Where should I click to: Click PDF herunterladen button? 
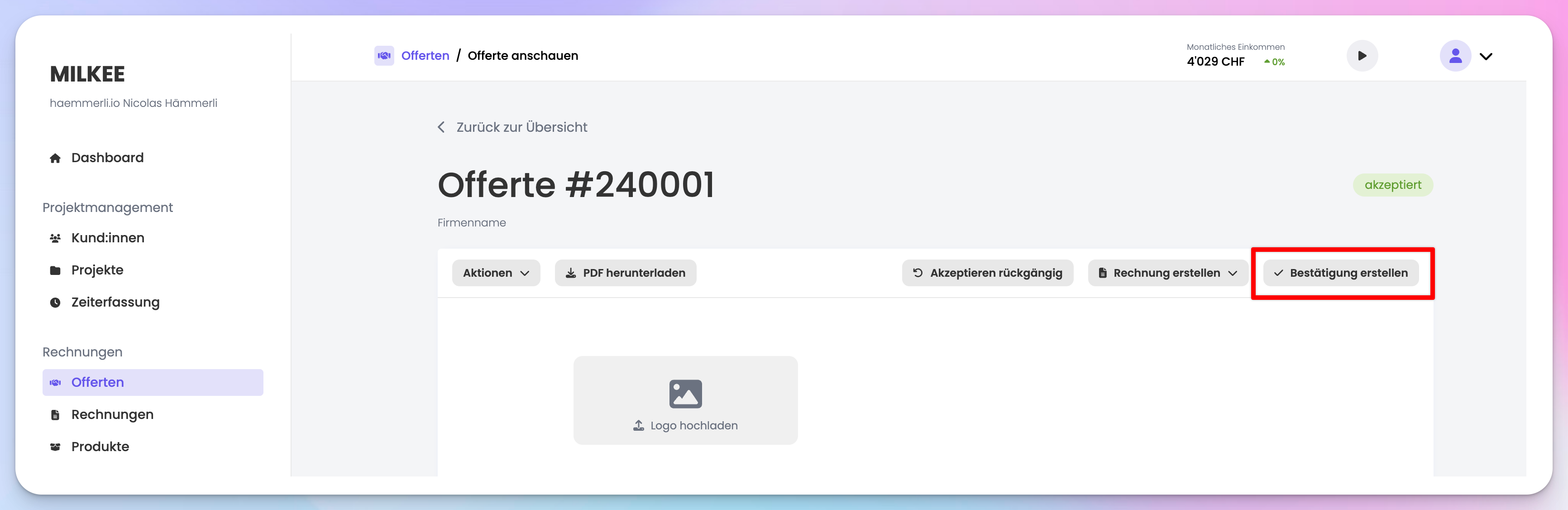[626, 273]
